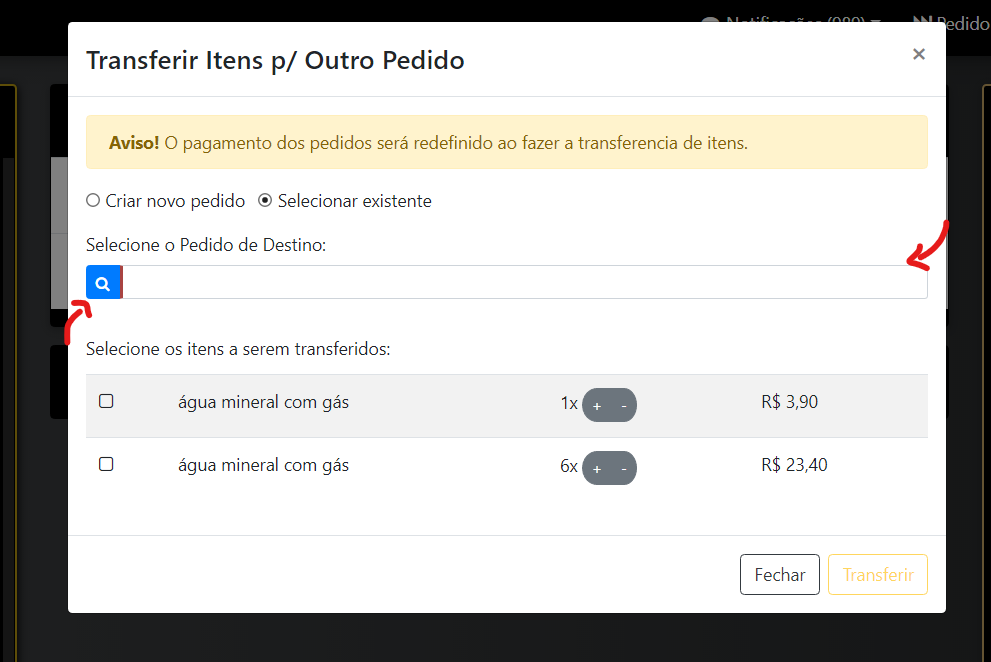The height and width of the screenshot is (662, 991).
Task: Open the Pedido menu in top bar
Action: coord(950,22)
